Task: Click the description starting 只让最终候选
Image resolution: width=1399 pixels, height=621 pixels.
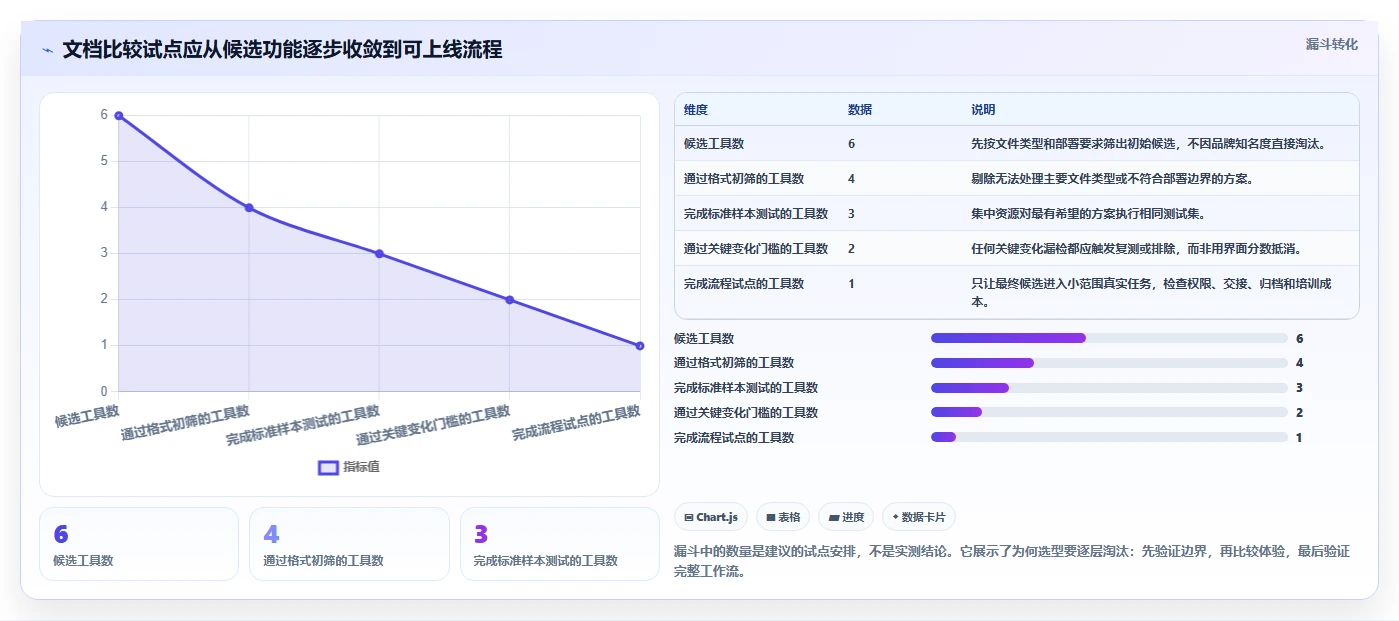Action: tap(1151, 292)
